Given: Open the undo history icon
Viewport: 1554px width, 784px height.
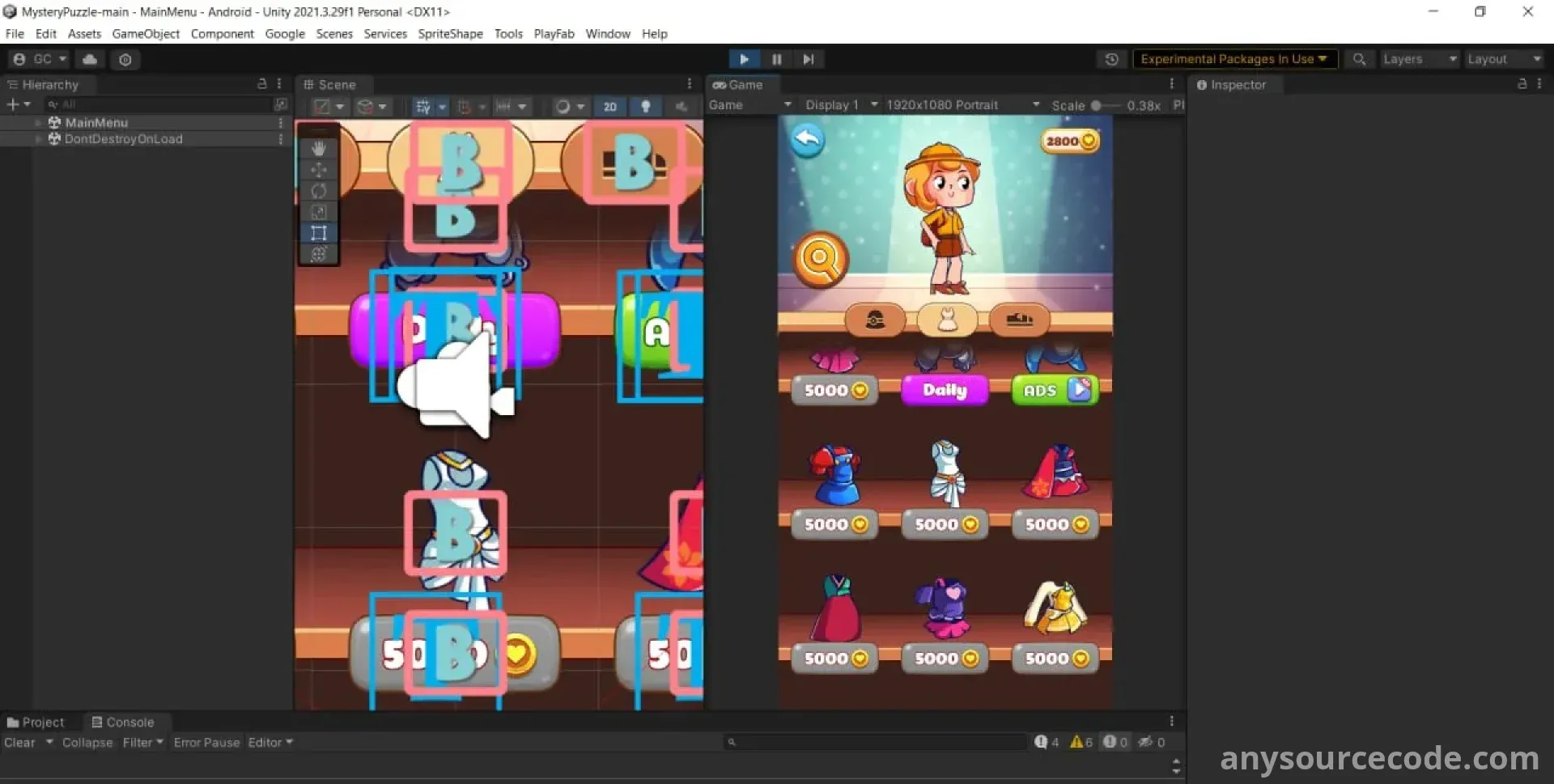Looking at the screenshot, I should [1111, 59].
